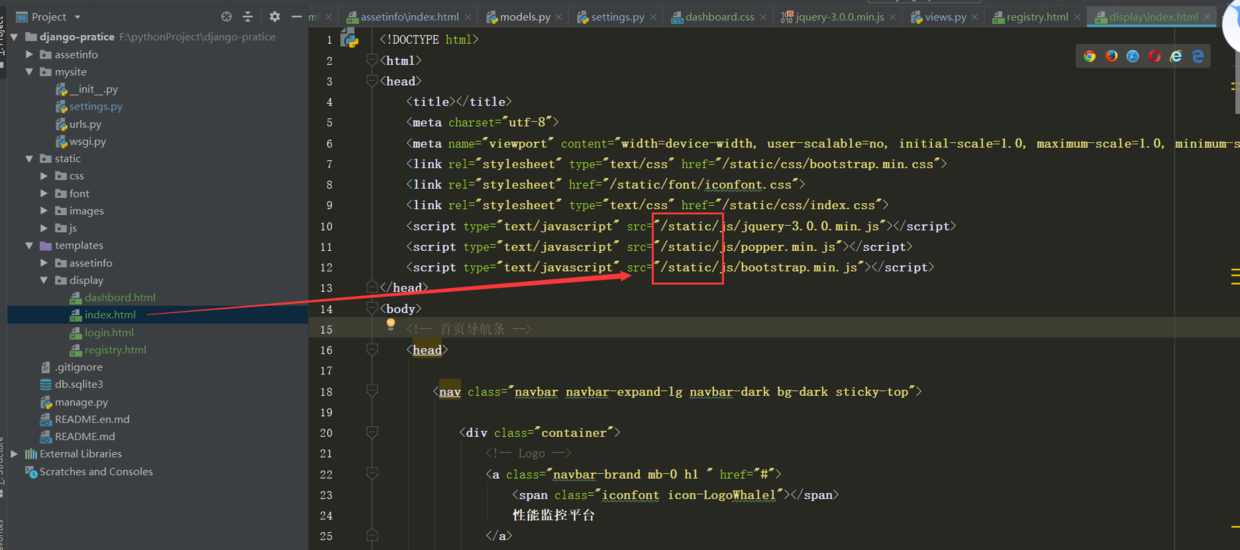Image resolution: width=1240 pixels, height=550 pixels.
Task: Open page in Safari browser icon
Action: tap(1133, 56)
